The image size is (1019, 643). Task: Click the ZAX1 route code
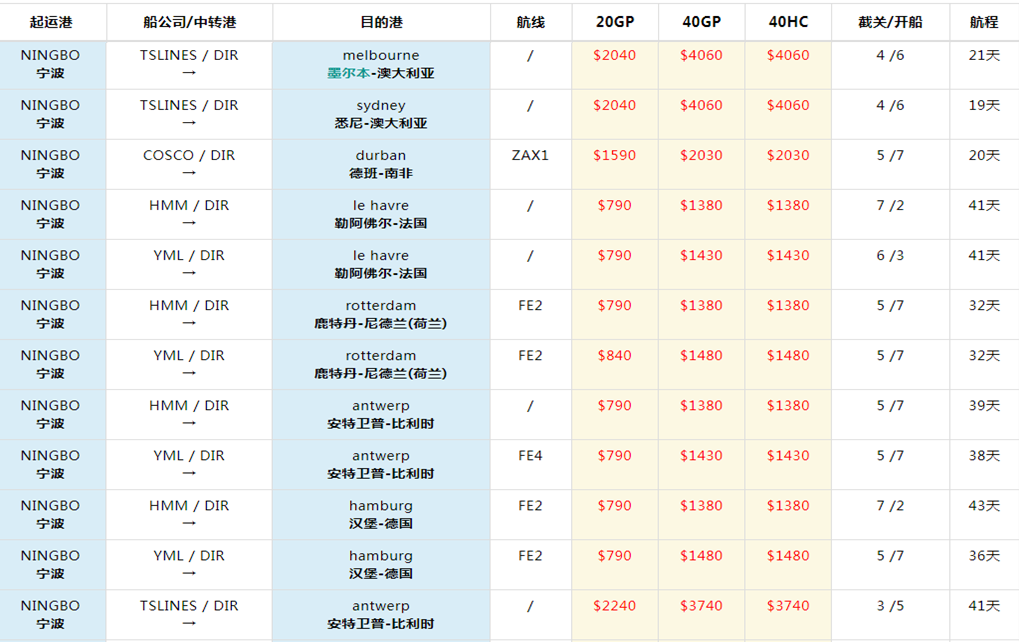pos(530,156)
